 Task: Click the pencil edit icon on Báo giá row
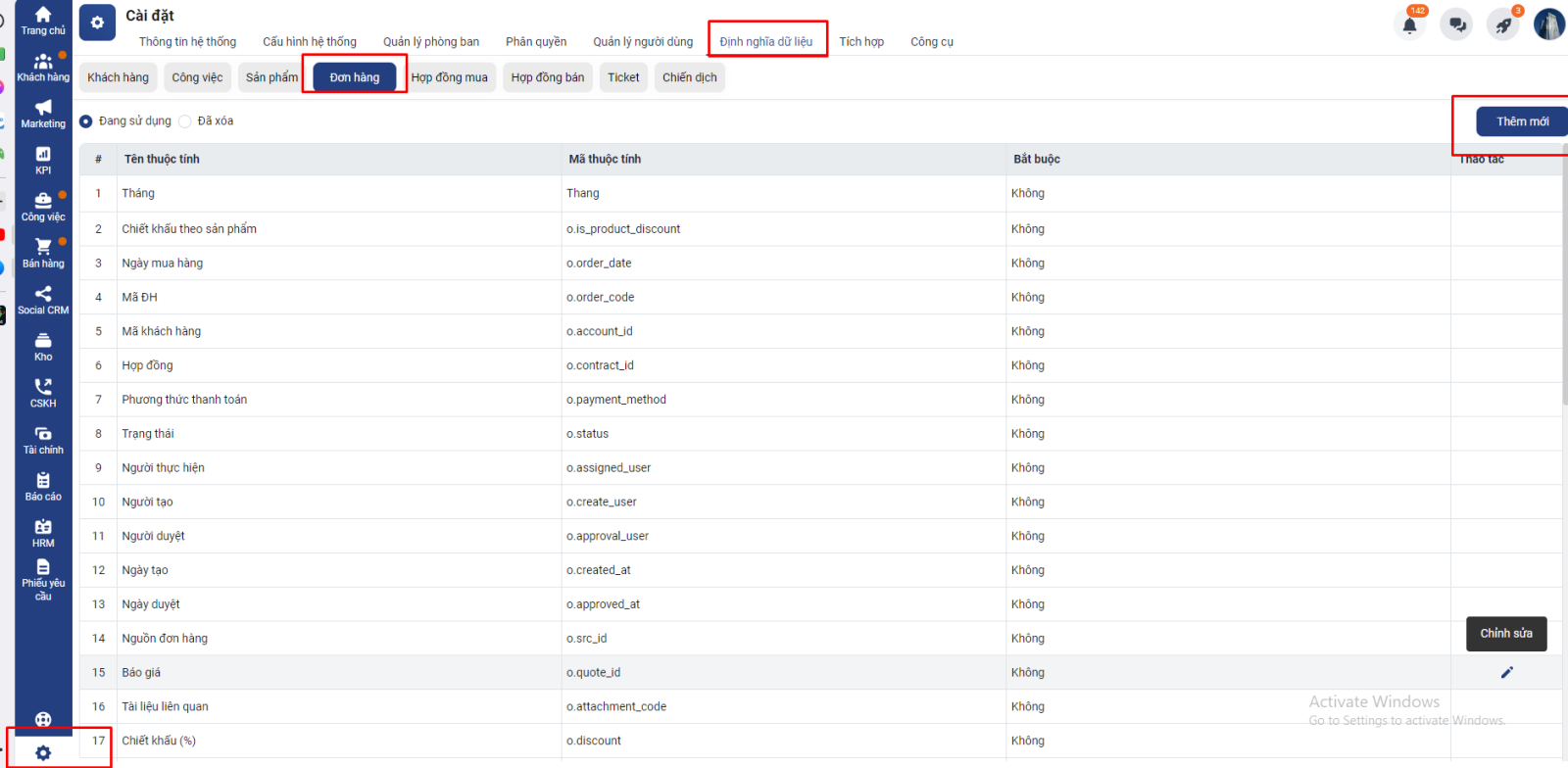tap(1506, 672)
